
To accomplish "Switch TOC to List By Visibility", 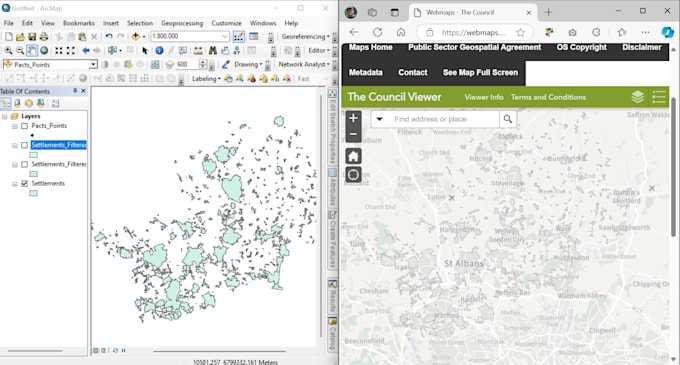I will [x=29, y=103].
